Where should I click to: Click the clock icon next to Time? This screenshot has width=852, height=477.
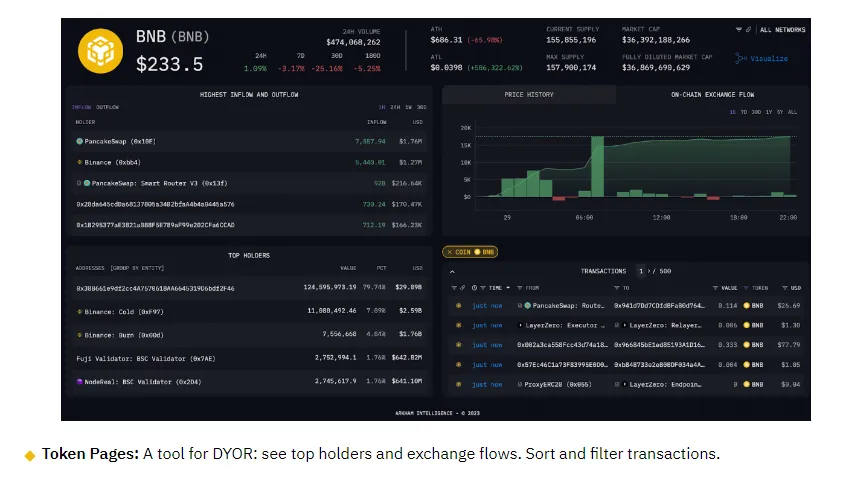click(x=474, y=288)
